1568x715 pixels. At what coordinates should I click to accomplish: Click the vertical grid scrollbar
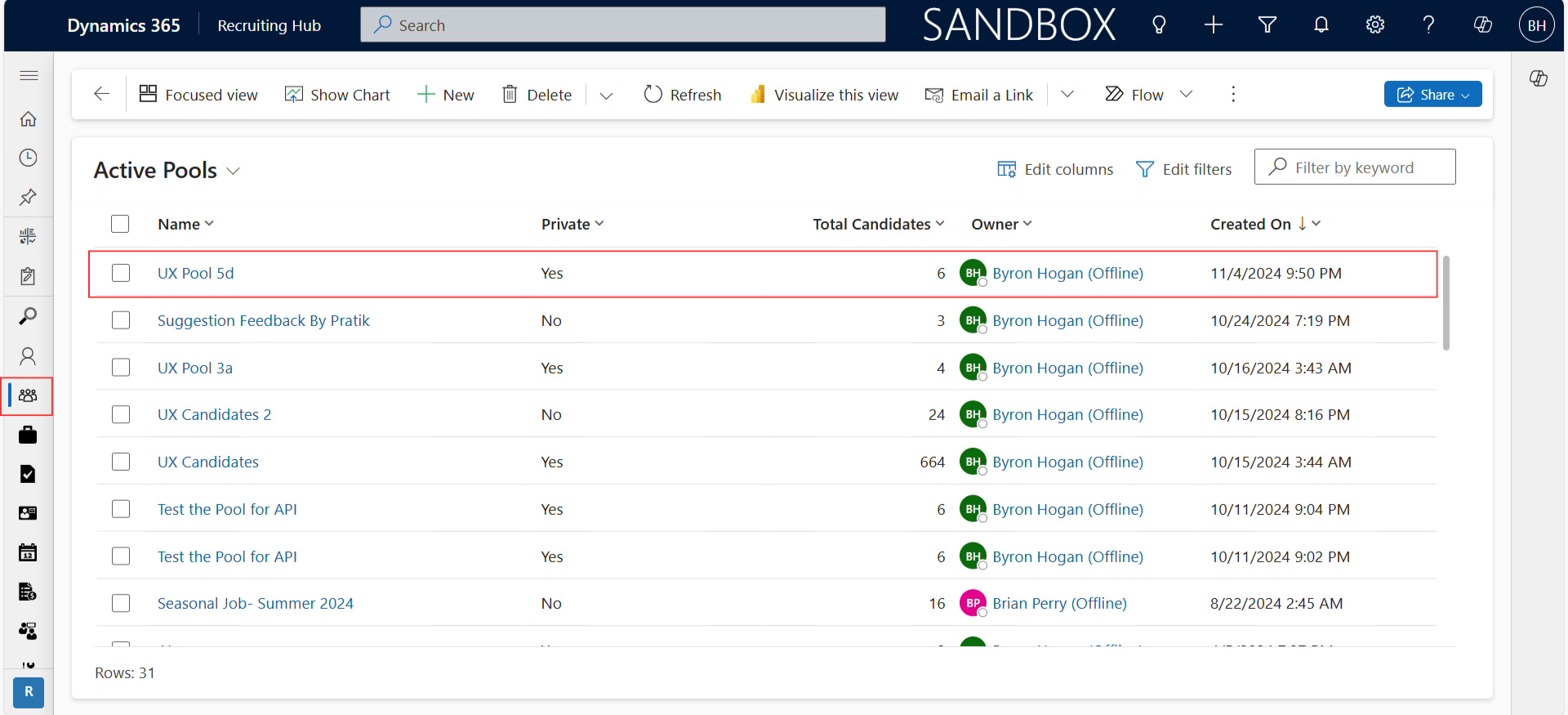(x=1446, y=303)
